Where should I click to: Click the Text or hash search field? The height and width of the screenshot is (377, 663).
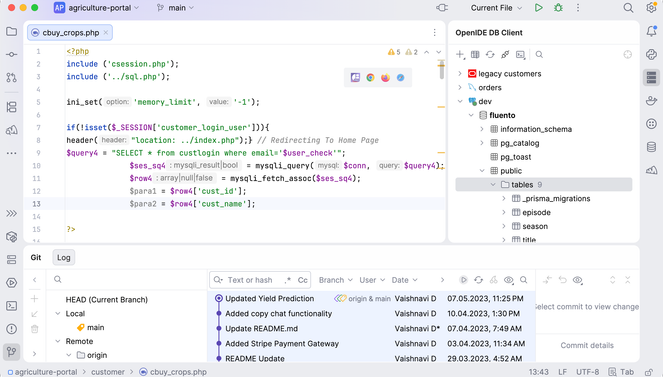[252, 280]
